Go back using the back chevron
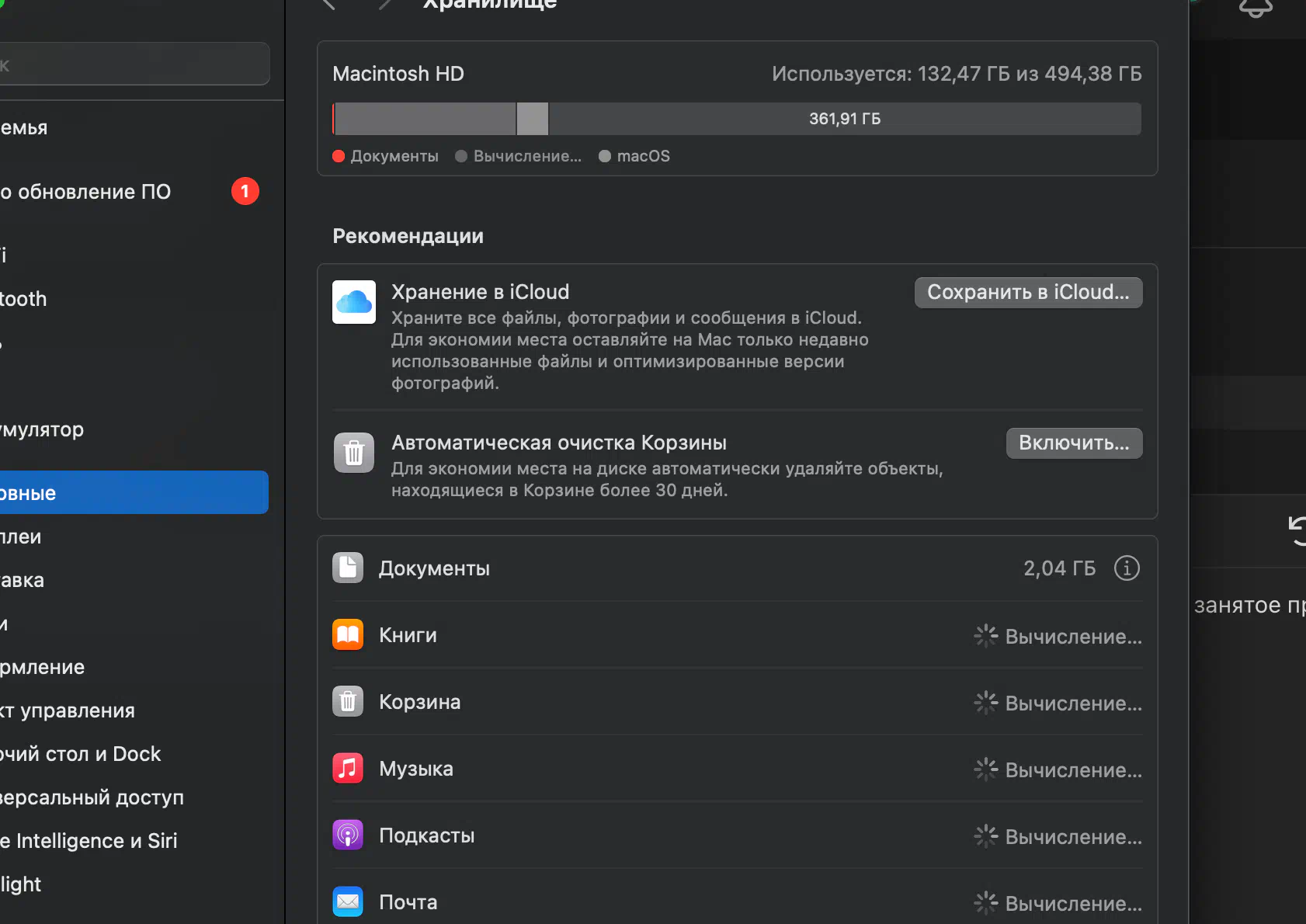Viewport: 1306px width, 924px height. (329, 4)
